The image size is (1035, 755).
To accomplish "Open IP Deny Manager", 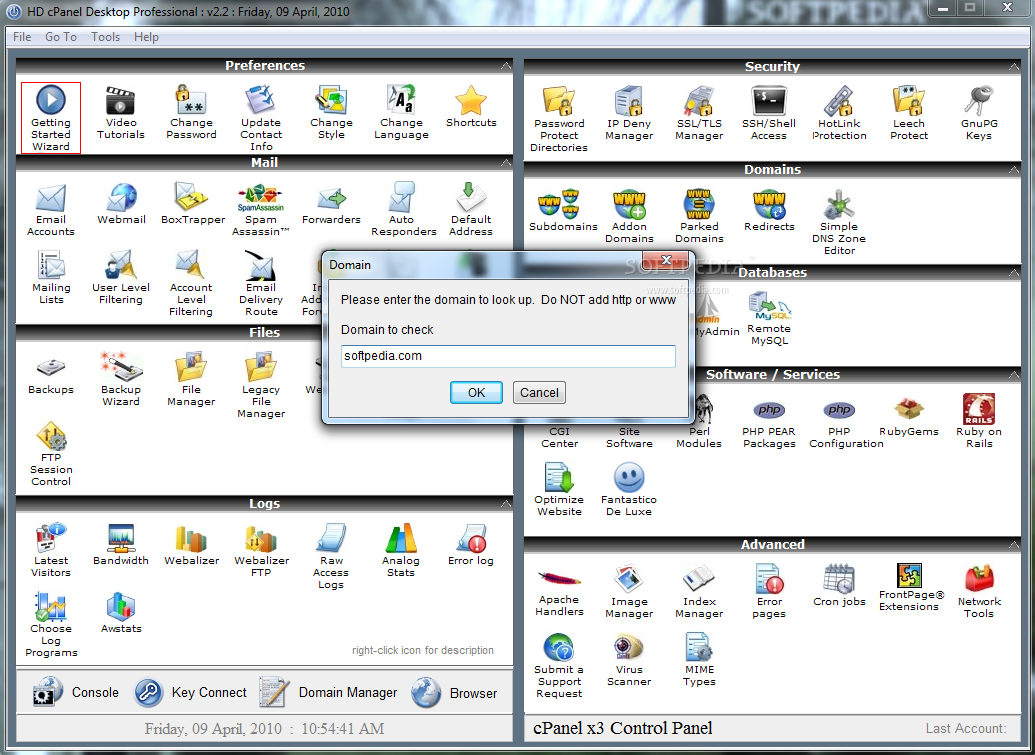I will 629,114.
